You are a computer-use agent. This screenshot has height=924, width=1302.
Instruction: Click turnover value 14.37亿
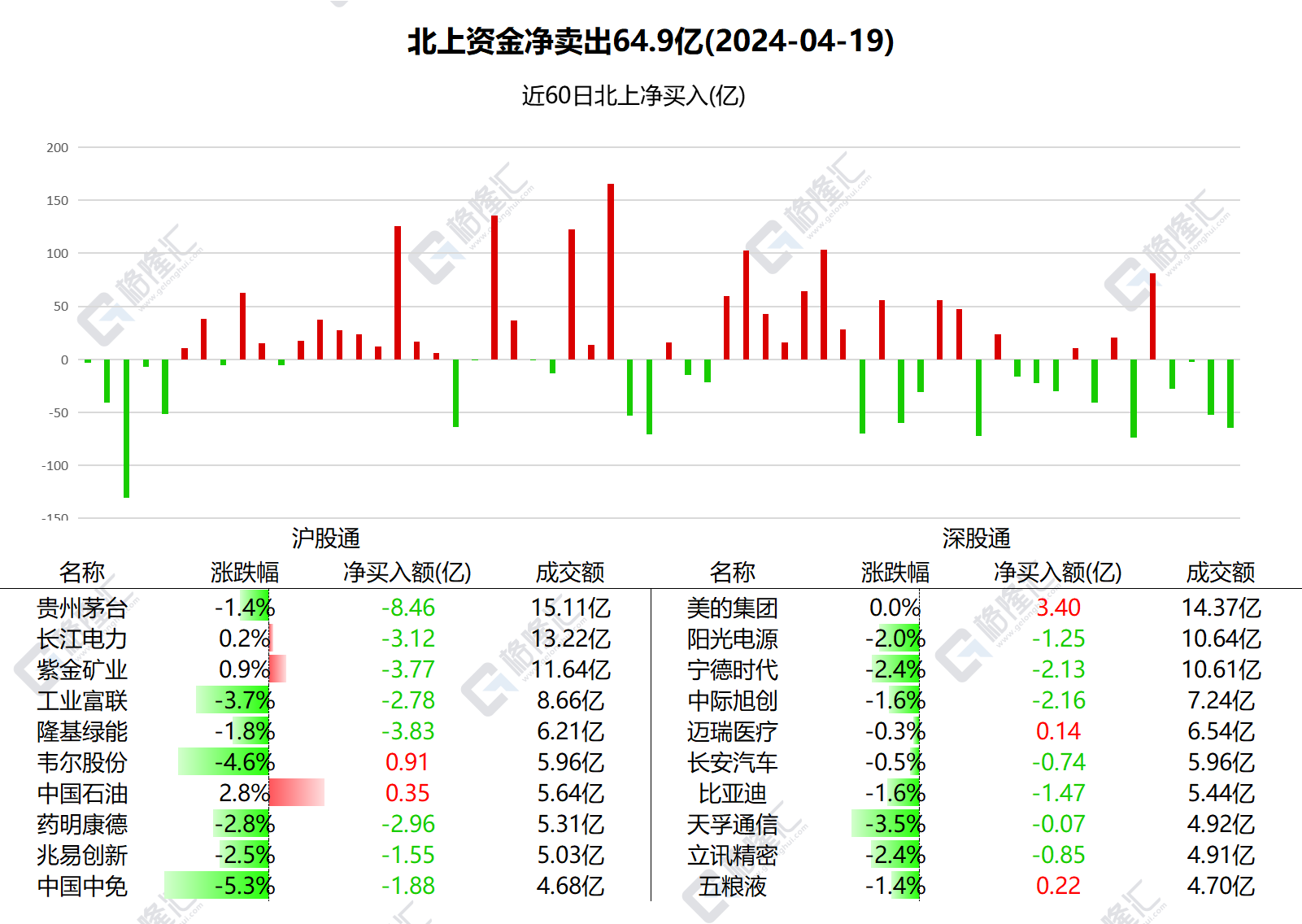[1221, 608]
